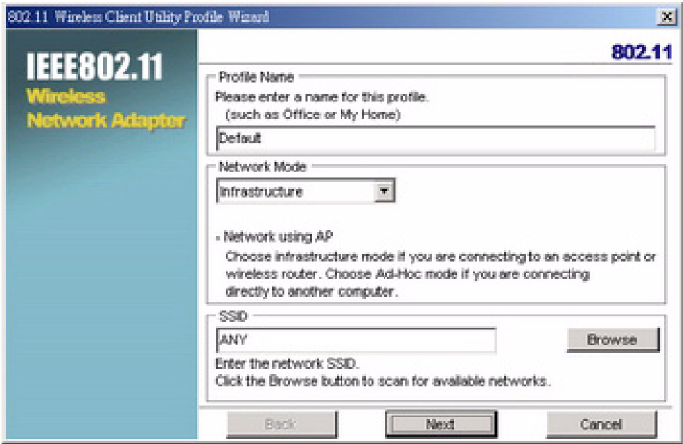Screen dimensions: 683x444
Task: Click Browse to scan for networks
Action: click(612, 339)
